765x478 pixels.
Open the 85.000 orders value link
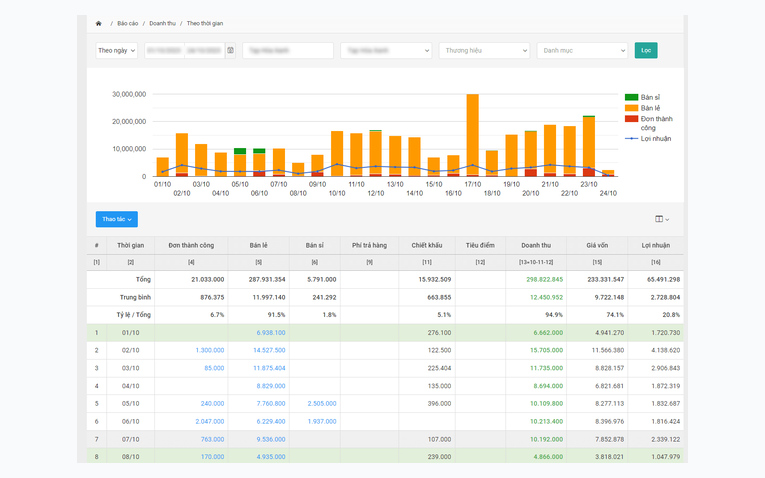click(x=214, y=368)
